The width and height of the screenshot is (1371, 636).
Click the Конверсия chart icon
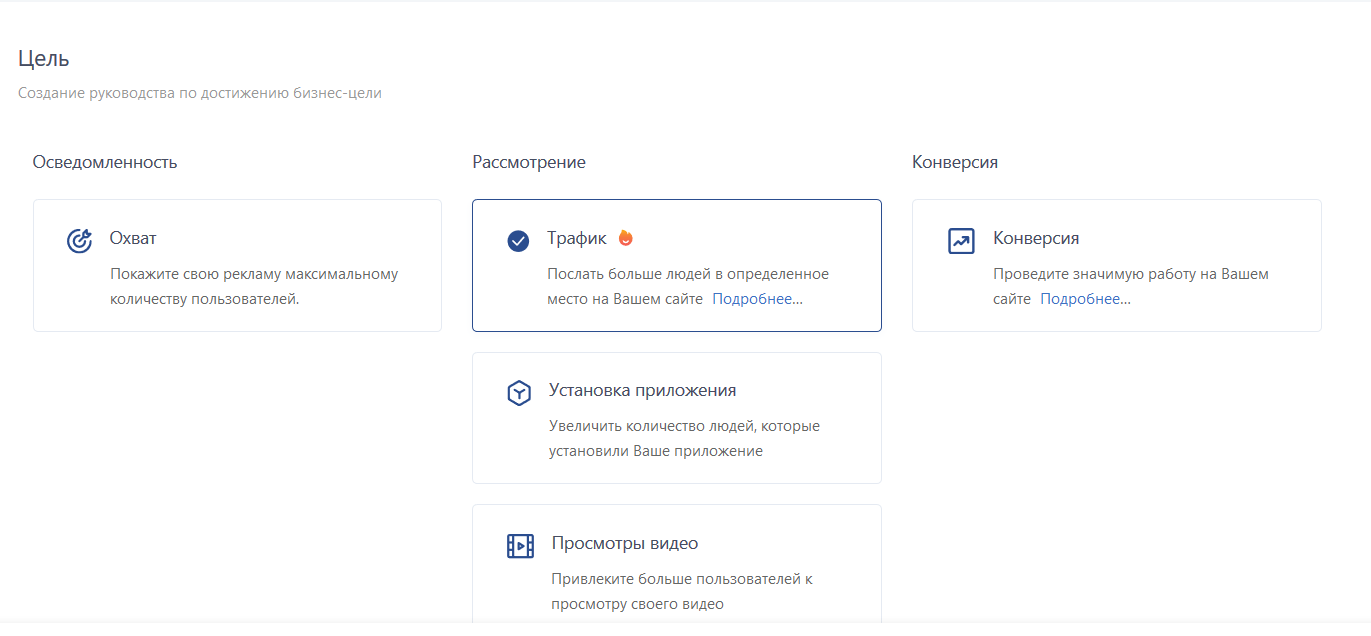point(961,241)
